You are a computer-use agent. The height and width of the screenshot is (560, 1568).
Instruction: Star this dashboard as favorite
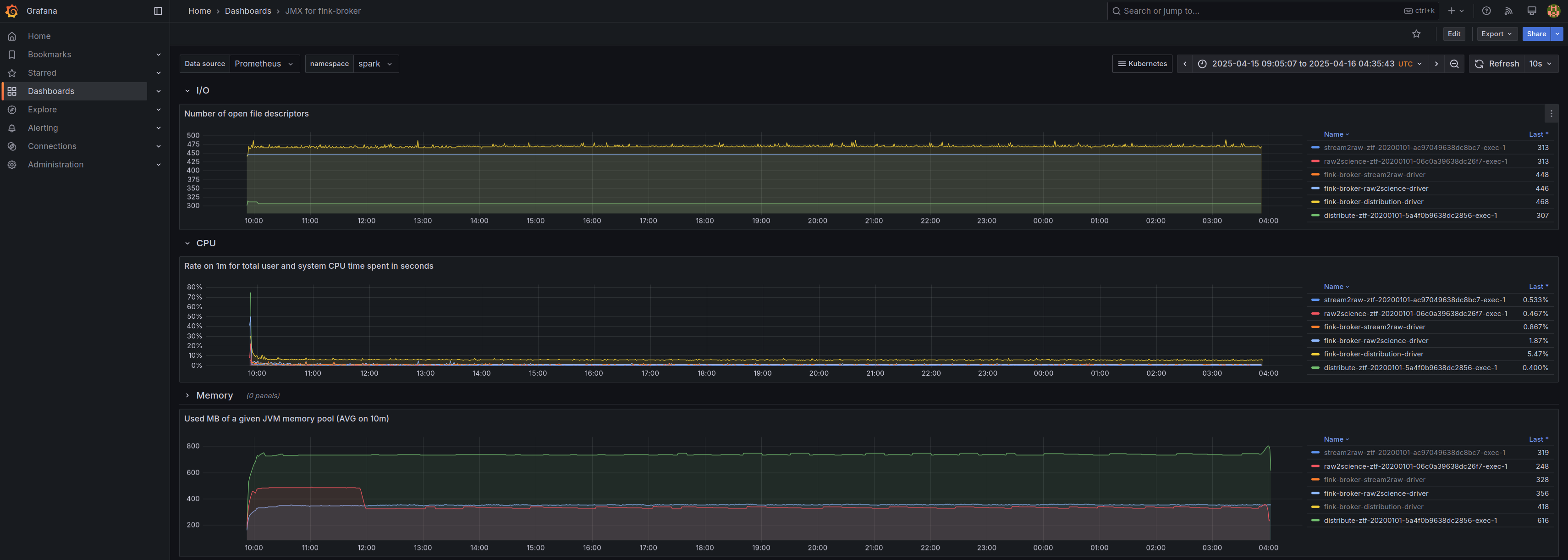click(x=1416, y=34)
